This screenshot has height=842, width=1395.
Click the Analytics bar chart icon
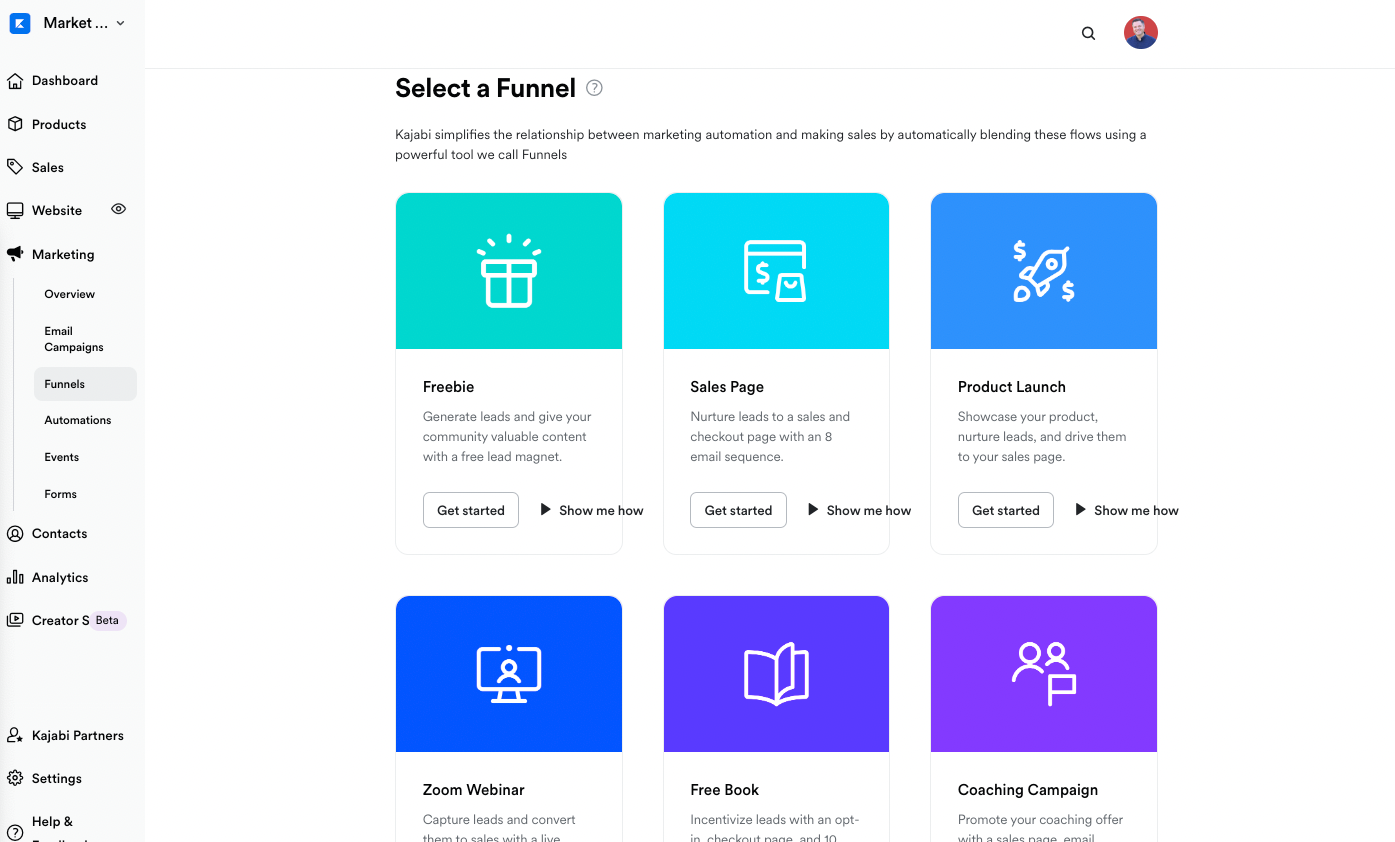click(15, 577)
